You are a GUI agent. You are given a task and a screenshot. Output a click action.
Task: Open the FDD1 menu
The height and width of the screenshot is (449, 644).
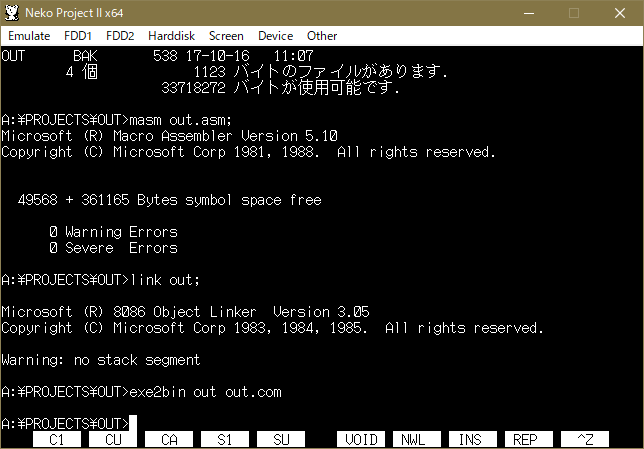[x=78, y=36]
